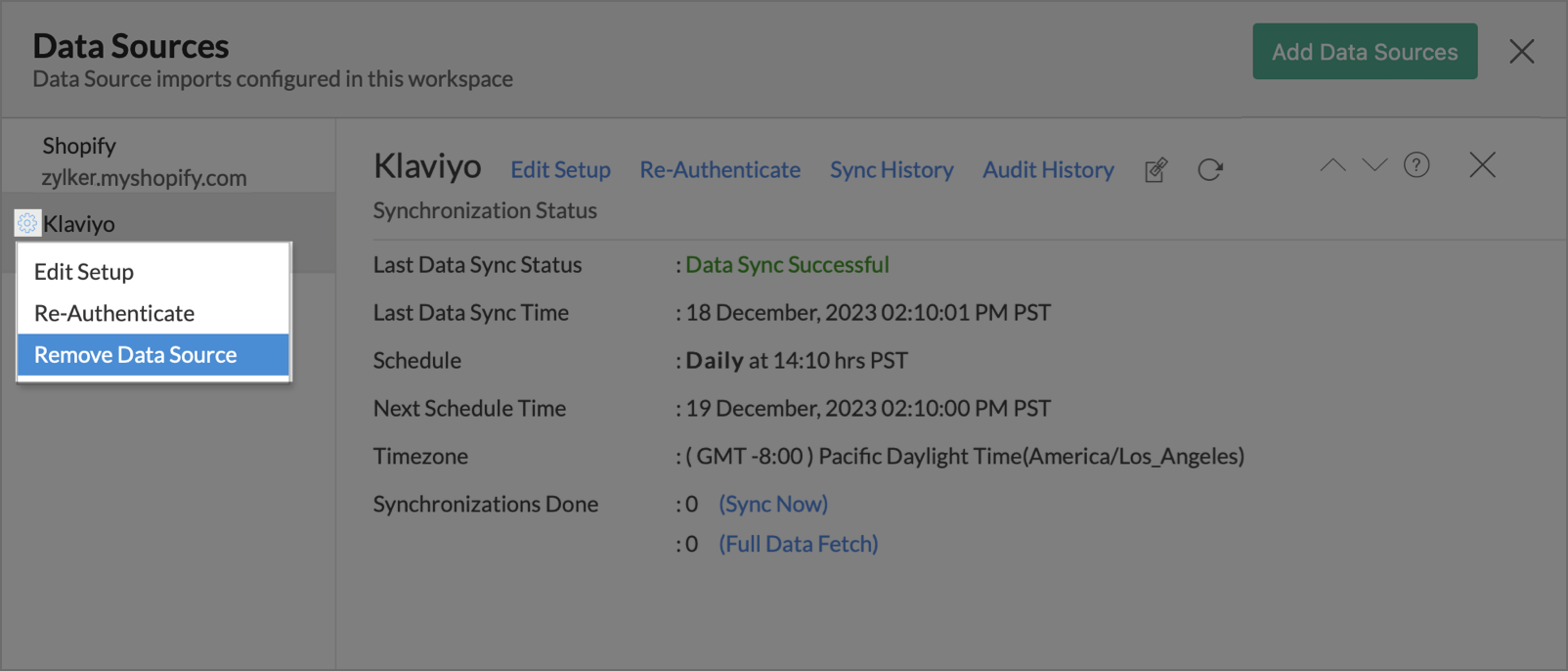Click the edit pencil icon in header
The height and width of the screenshot is (671, 1568).
click(1155, 170)
